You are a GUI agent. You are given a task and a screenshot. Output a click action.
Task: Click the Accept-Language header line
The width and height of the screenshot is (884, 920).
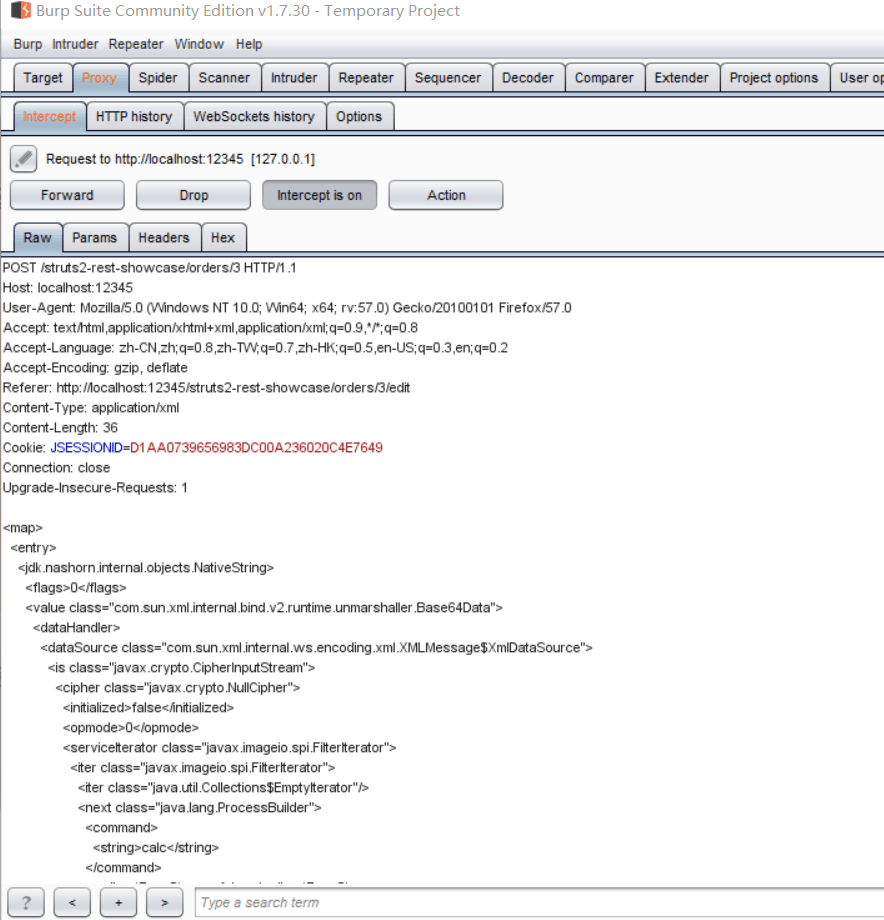256,348
